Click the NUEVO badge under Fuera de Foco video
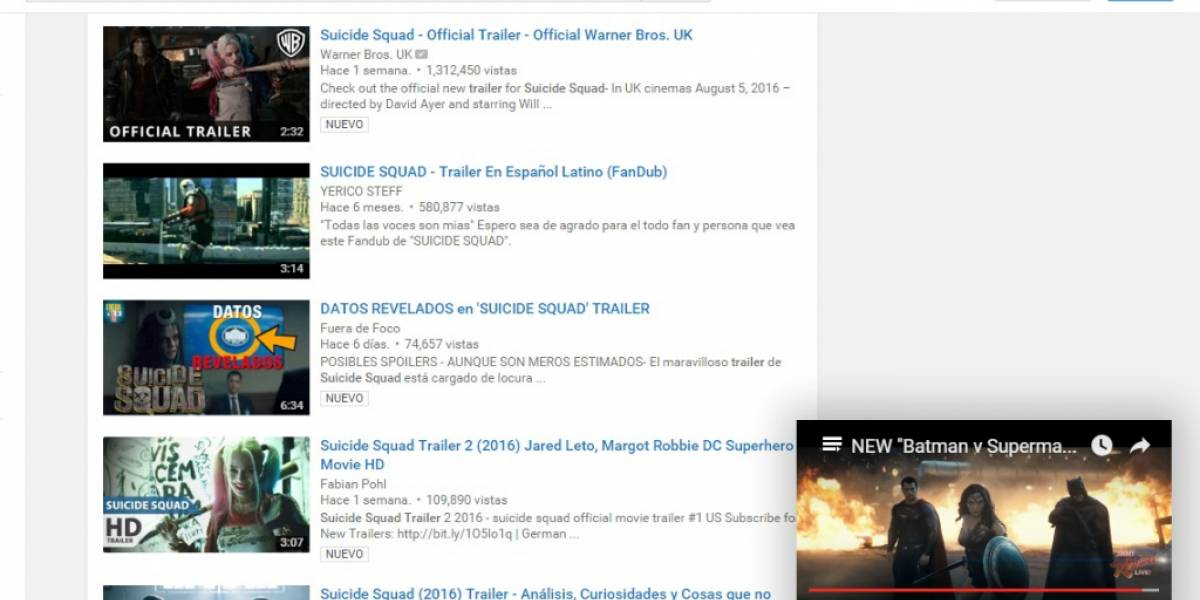This screenshot has width=1200, height=600. tap(344, 398)
